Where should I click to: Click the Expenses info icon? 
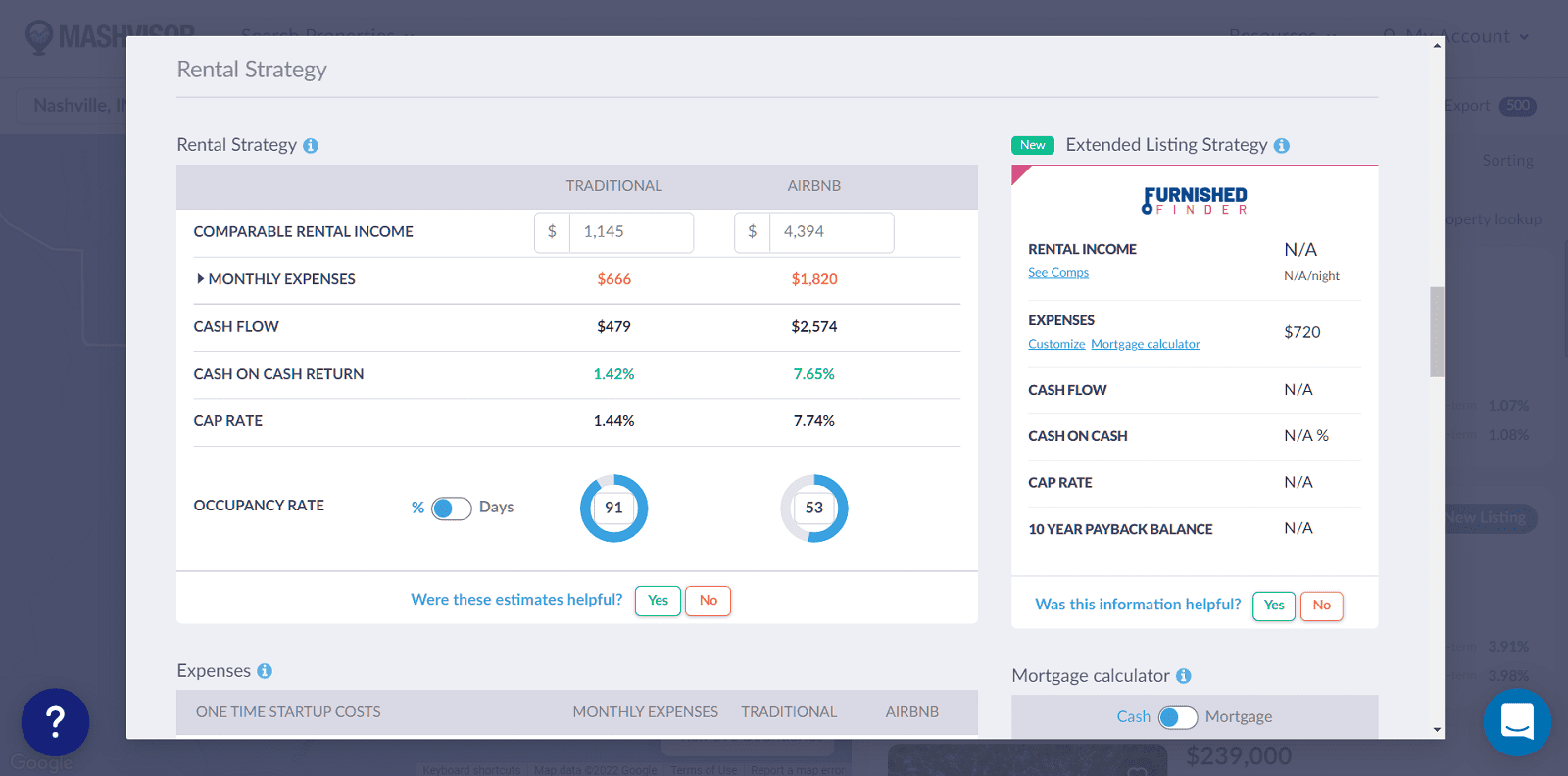pos(265,671)
